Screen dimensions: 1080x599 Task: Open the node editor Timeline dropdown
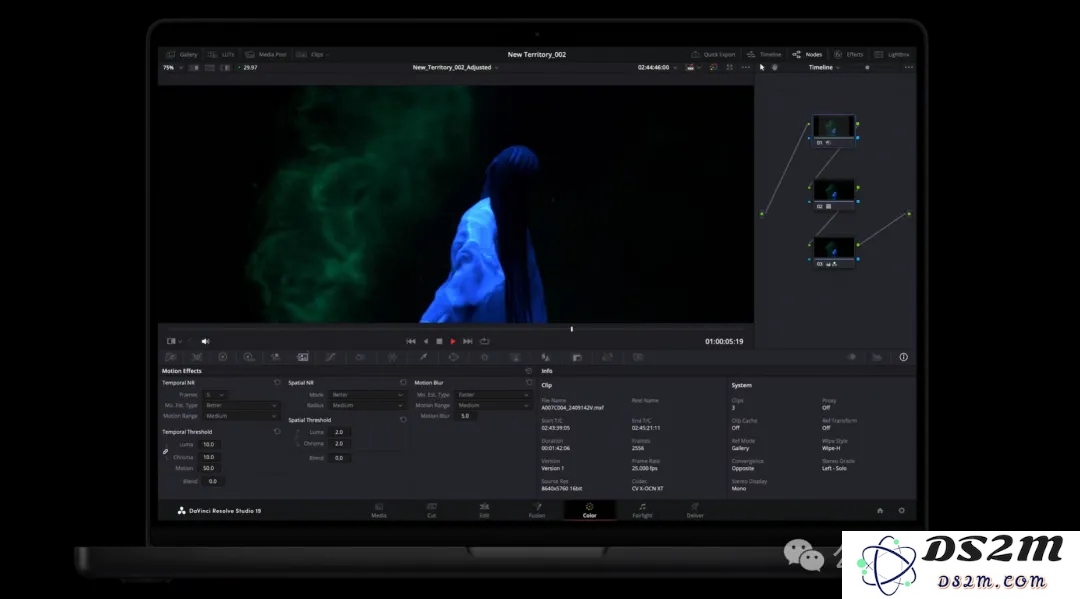click(824, 67)
